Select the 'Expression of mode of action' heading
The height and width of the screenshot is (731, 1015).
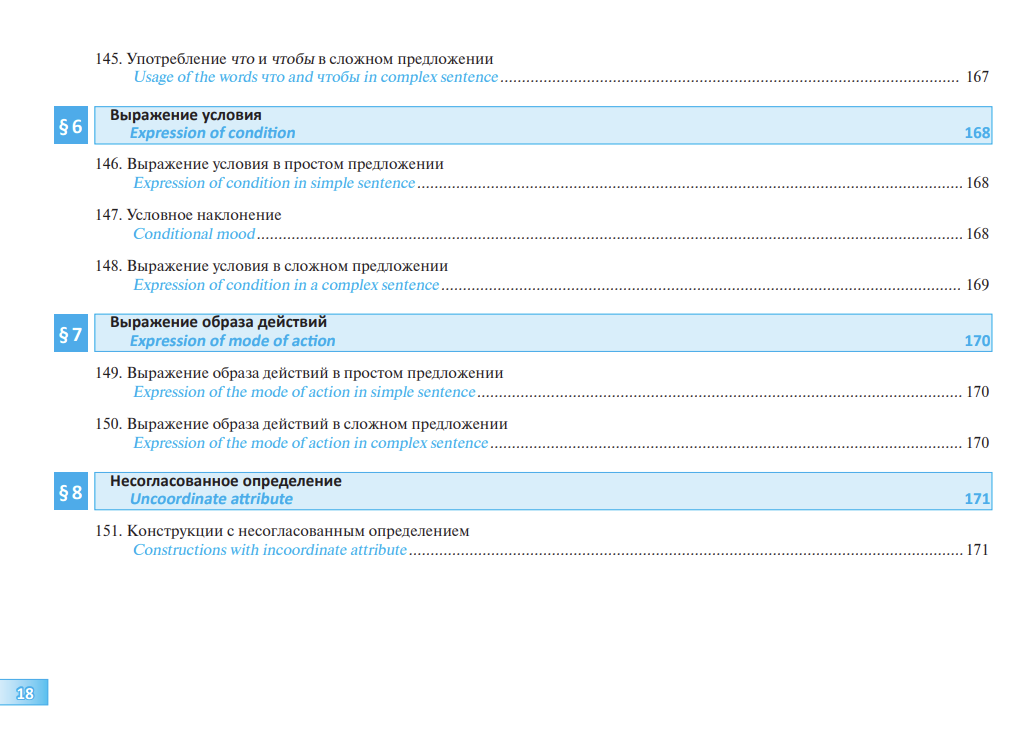[232, 341]
